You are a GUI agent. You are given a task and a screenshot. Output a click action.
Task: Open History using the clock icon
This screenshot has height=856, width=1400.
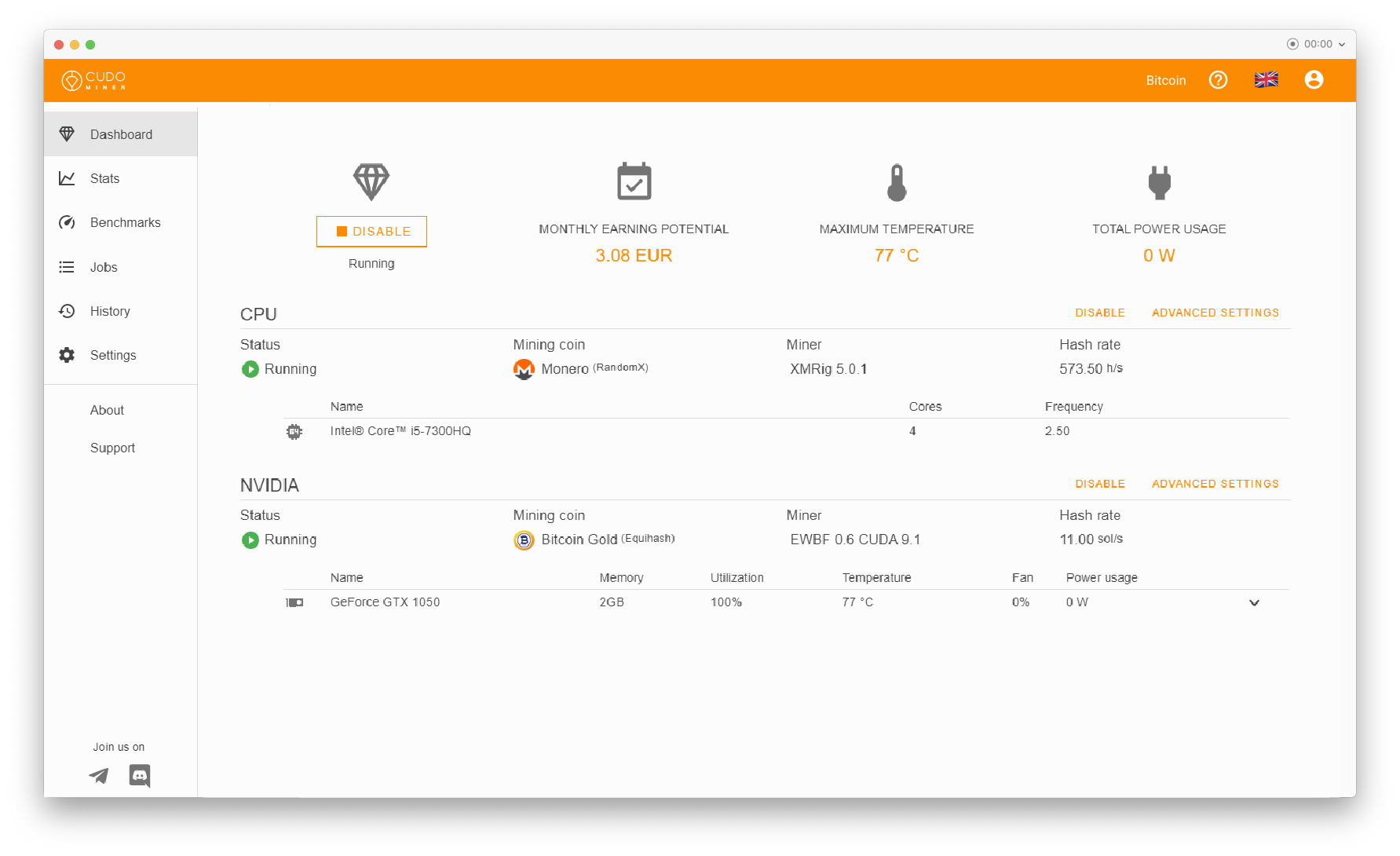(x=68, y=311)
